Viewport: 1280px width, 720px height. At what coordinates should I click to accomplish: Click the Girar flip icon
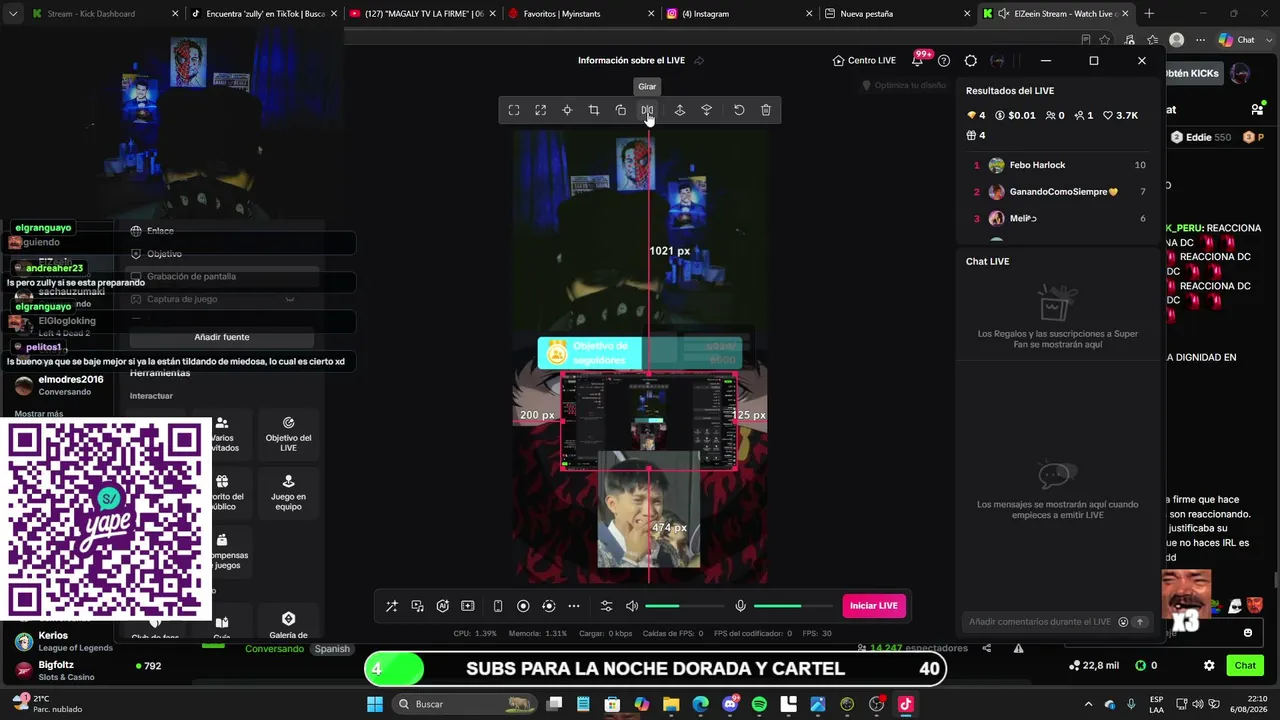(647, 110)
